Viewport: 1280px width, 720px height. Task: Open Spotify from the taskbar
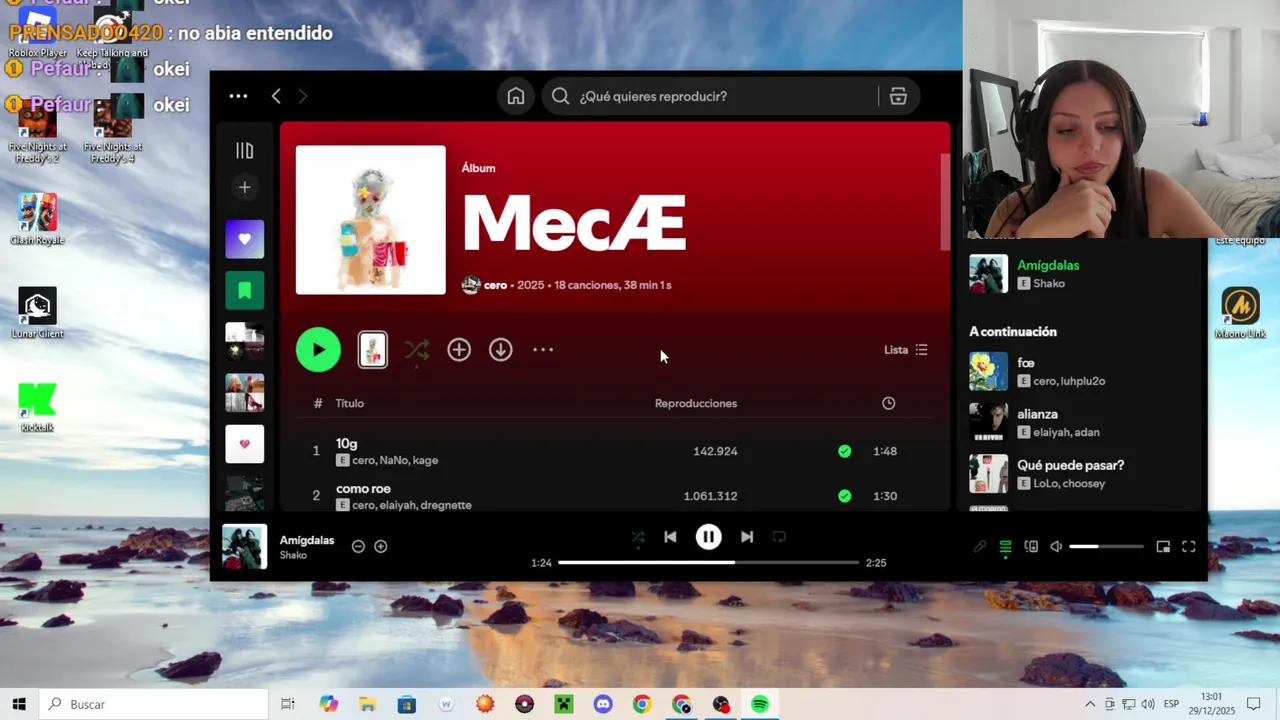[760, 704]
